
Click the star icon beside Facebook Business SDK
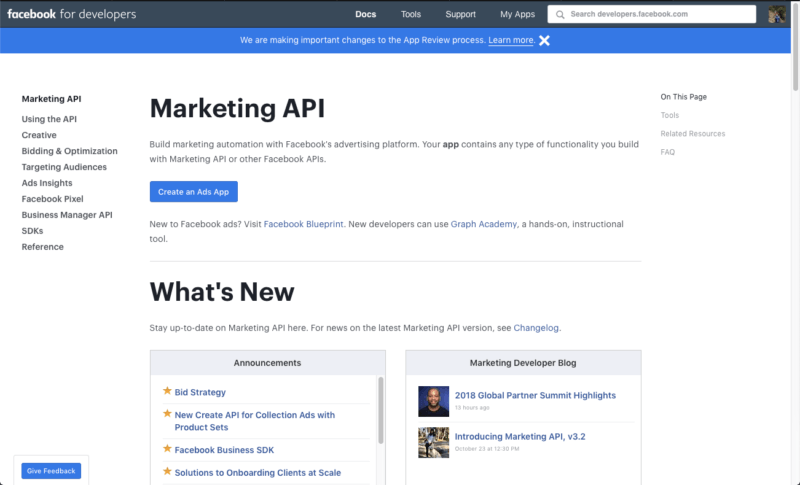(167, 449)
